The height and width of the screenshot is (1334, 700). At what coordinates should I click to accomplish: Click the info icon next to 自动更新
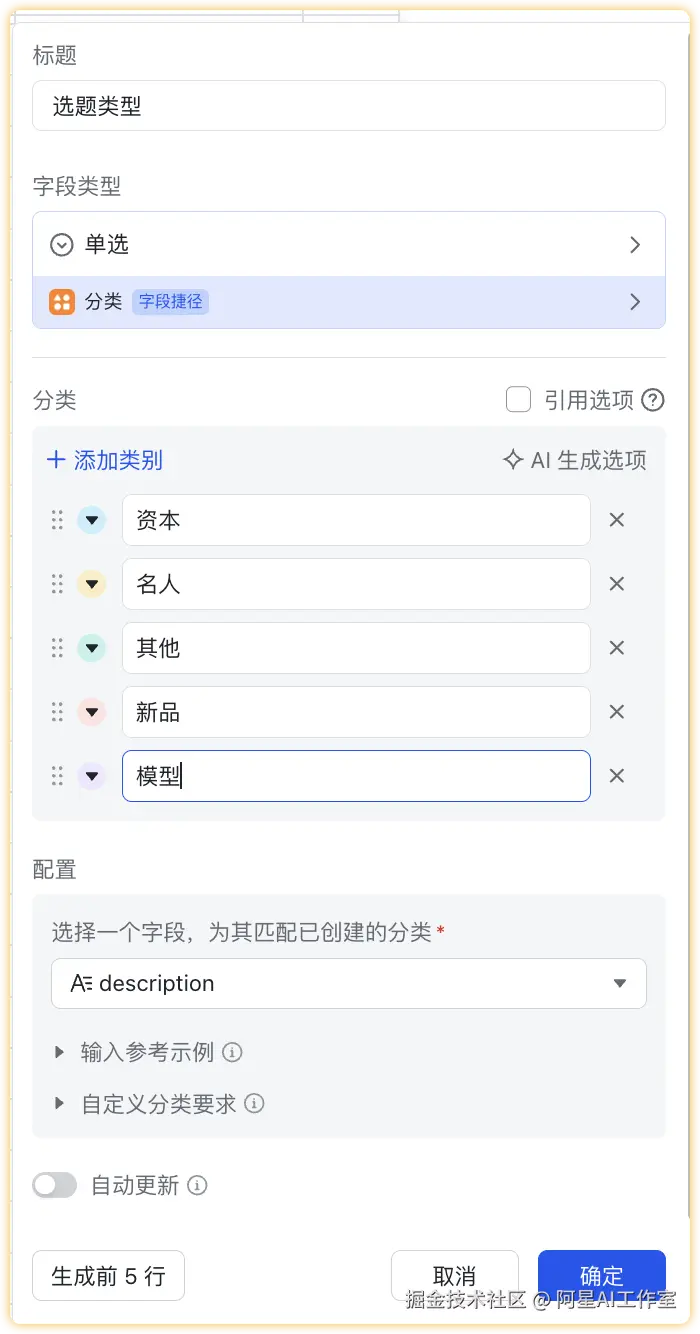(198, 1186)
